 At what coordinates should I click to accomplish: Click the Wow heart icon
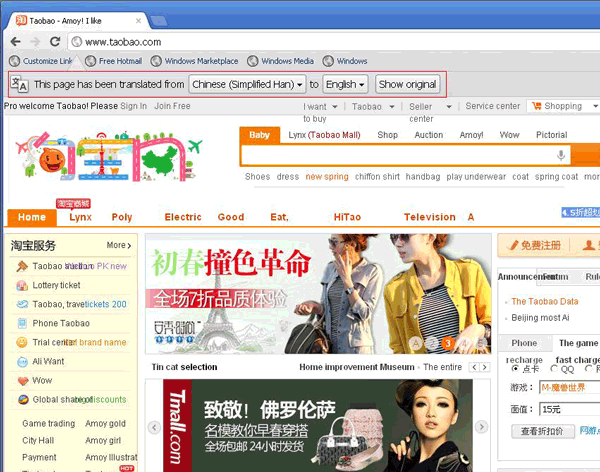pos(23,381)
